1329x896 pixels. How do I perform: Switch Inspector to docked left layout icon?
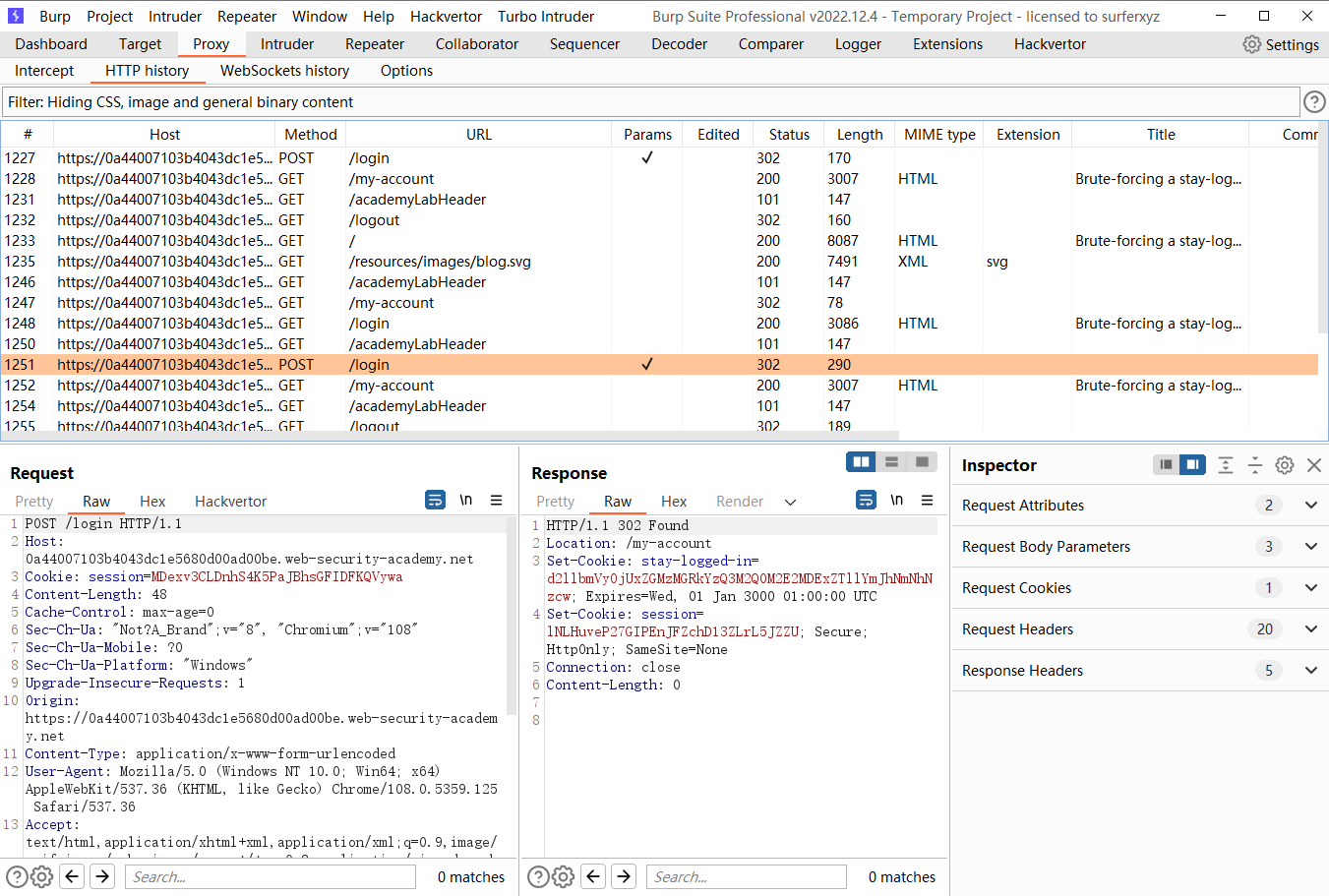1166,464
